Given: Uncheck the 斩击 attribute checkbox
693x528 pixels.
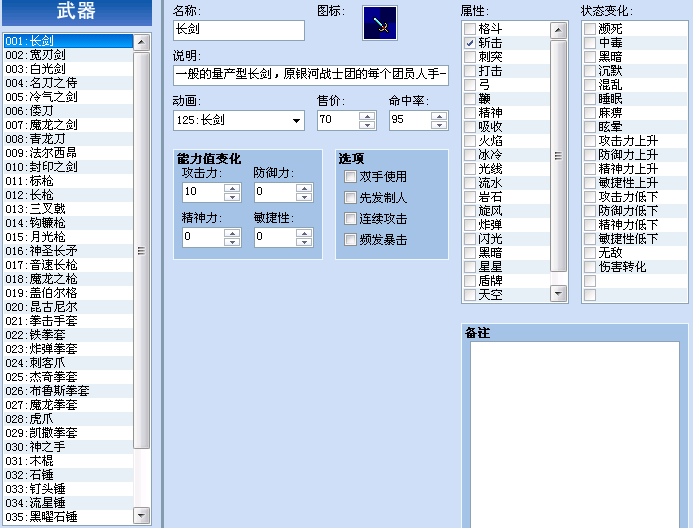Looking at the screenshot, I should tap(470, 43).
